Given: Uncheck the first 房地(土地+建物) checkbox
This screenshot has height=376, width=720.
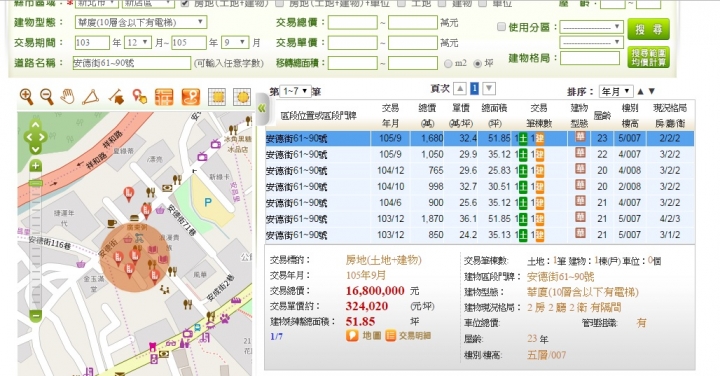Looking at the screenshot, I should (x=185, y=3).
